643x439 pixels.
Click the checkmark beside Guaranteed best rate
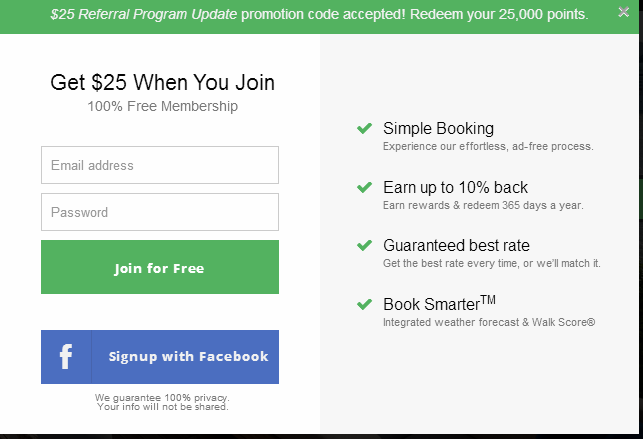[x=365, y=245]
